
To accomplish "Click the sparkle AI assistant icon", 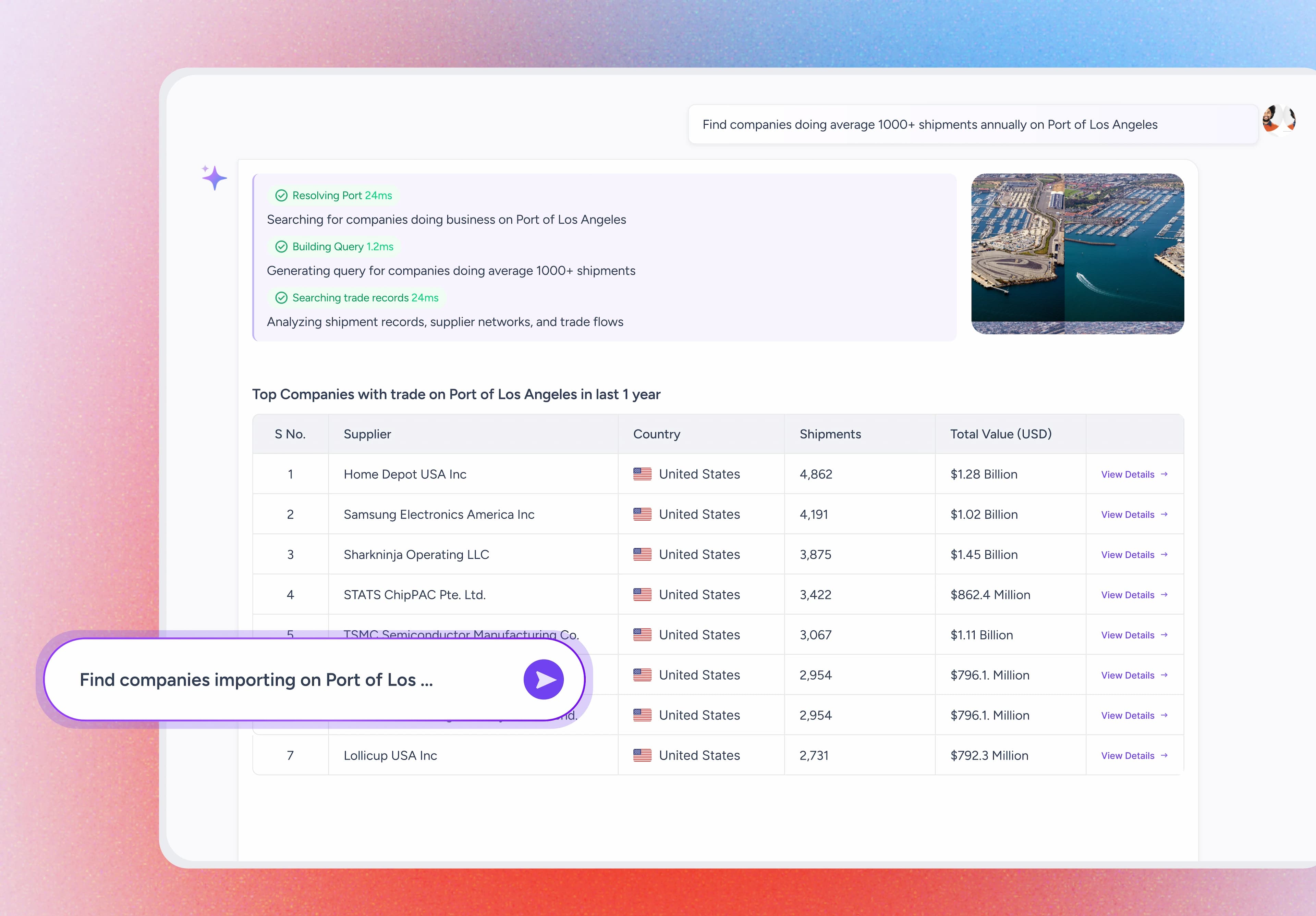I will (x=215, y=177).
